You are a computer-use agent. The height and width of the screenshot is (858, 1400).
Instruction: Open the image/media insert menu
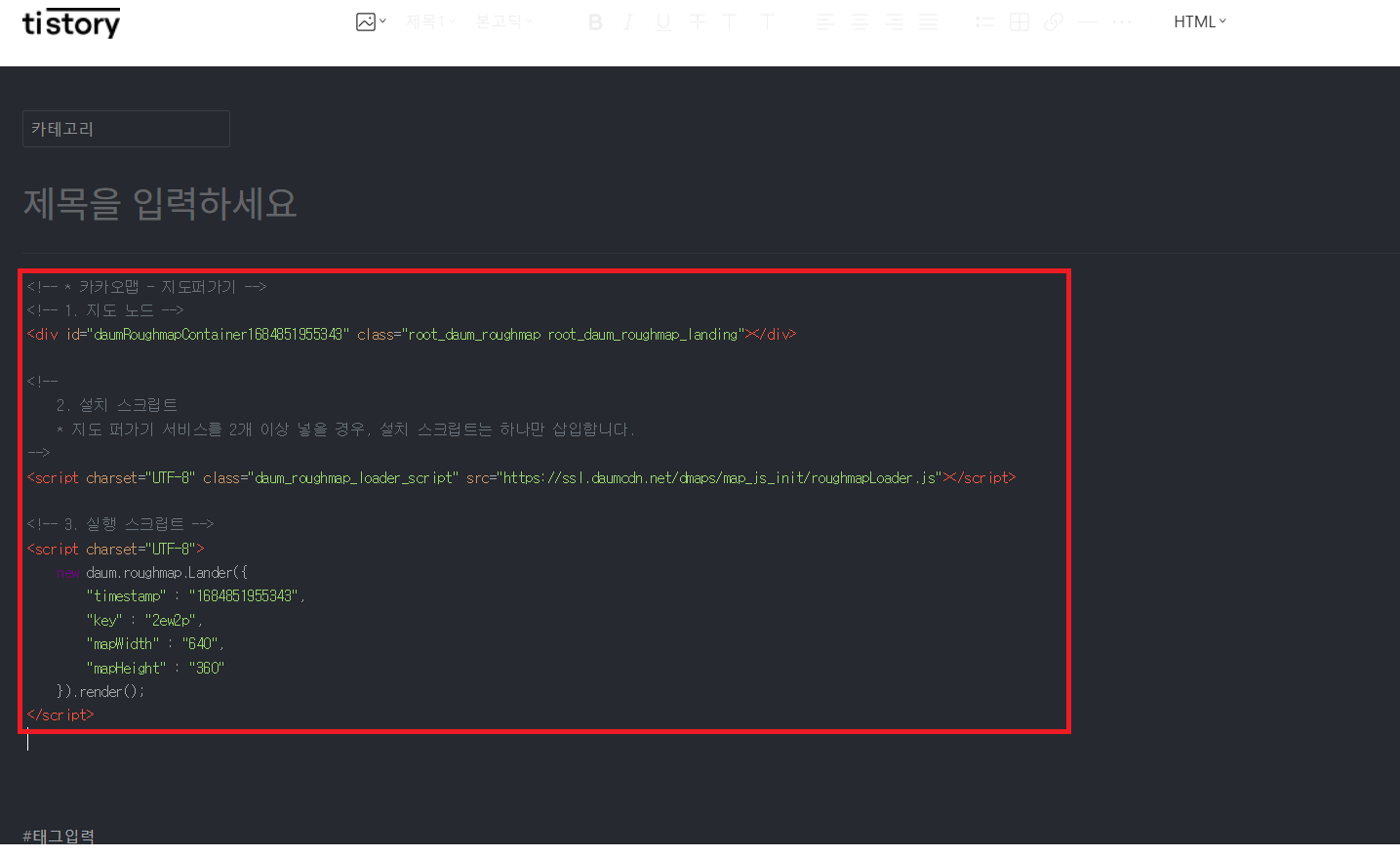(371, 21)
